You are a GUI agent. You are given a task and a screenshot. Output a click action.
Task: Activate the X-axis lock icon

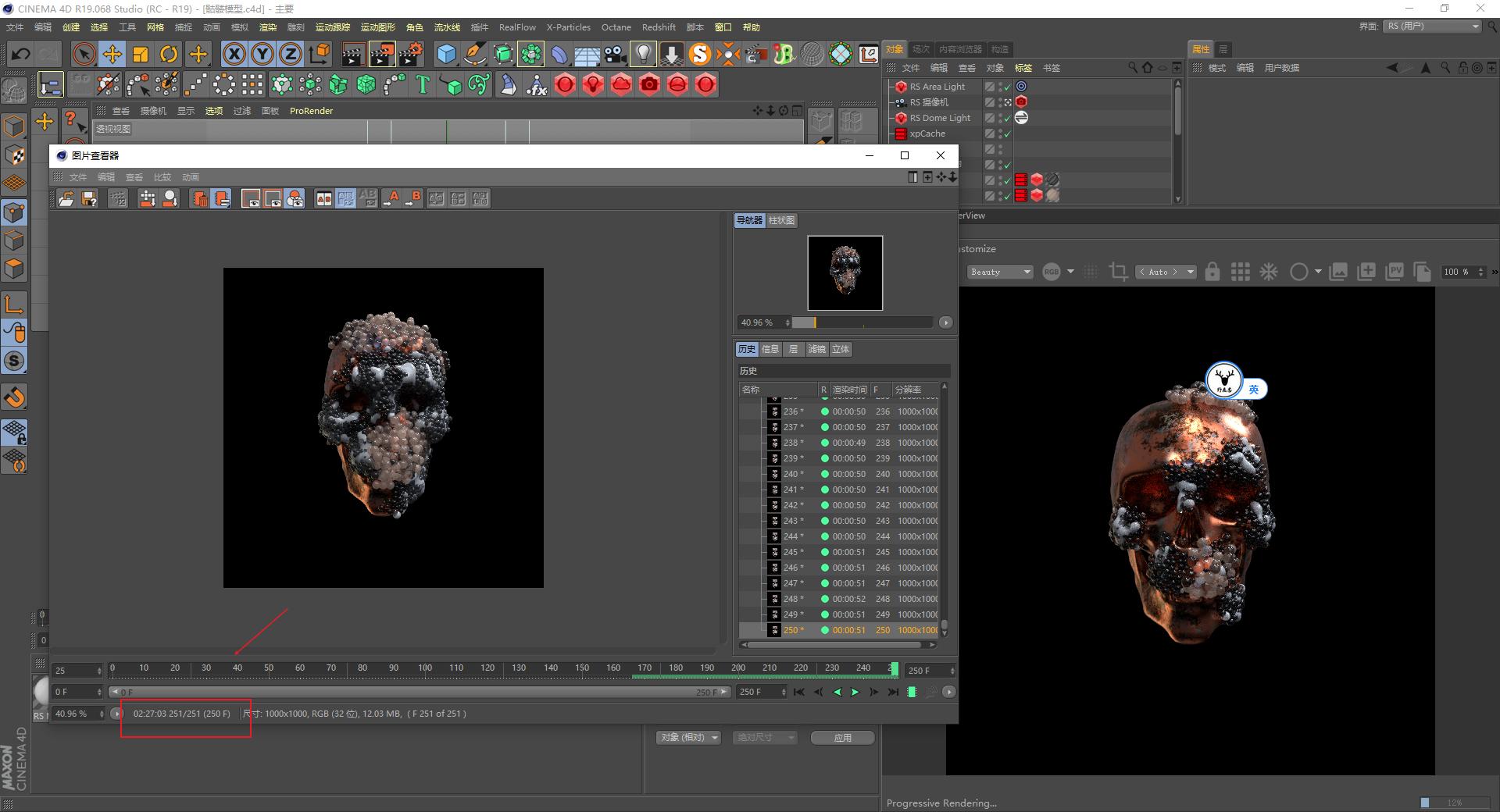[234, 54]
